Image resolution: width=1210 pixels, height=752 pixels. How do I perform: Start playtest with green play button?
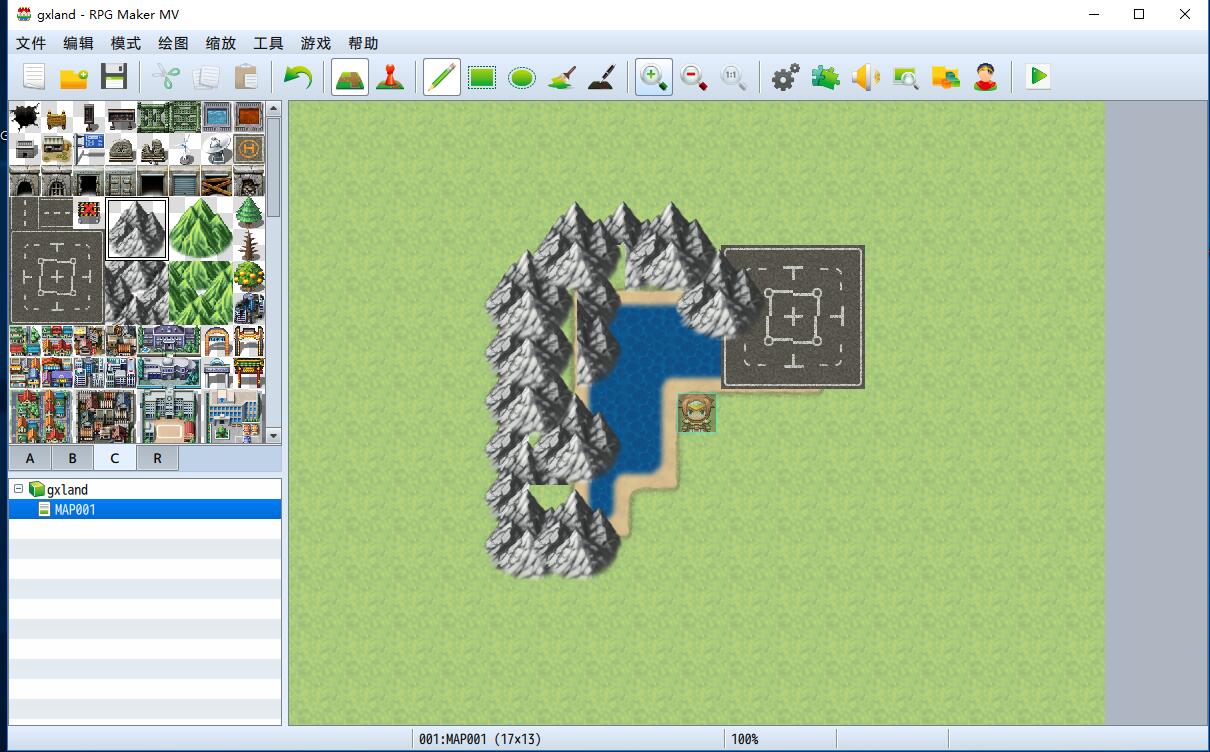[x=1038, y=77]
